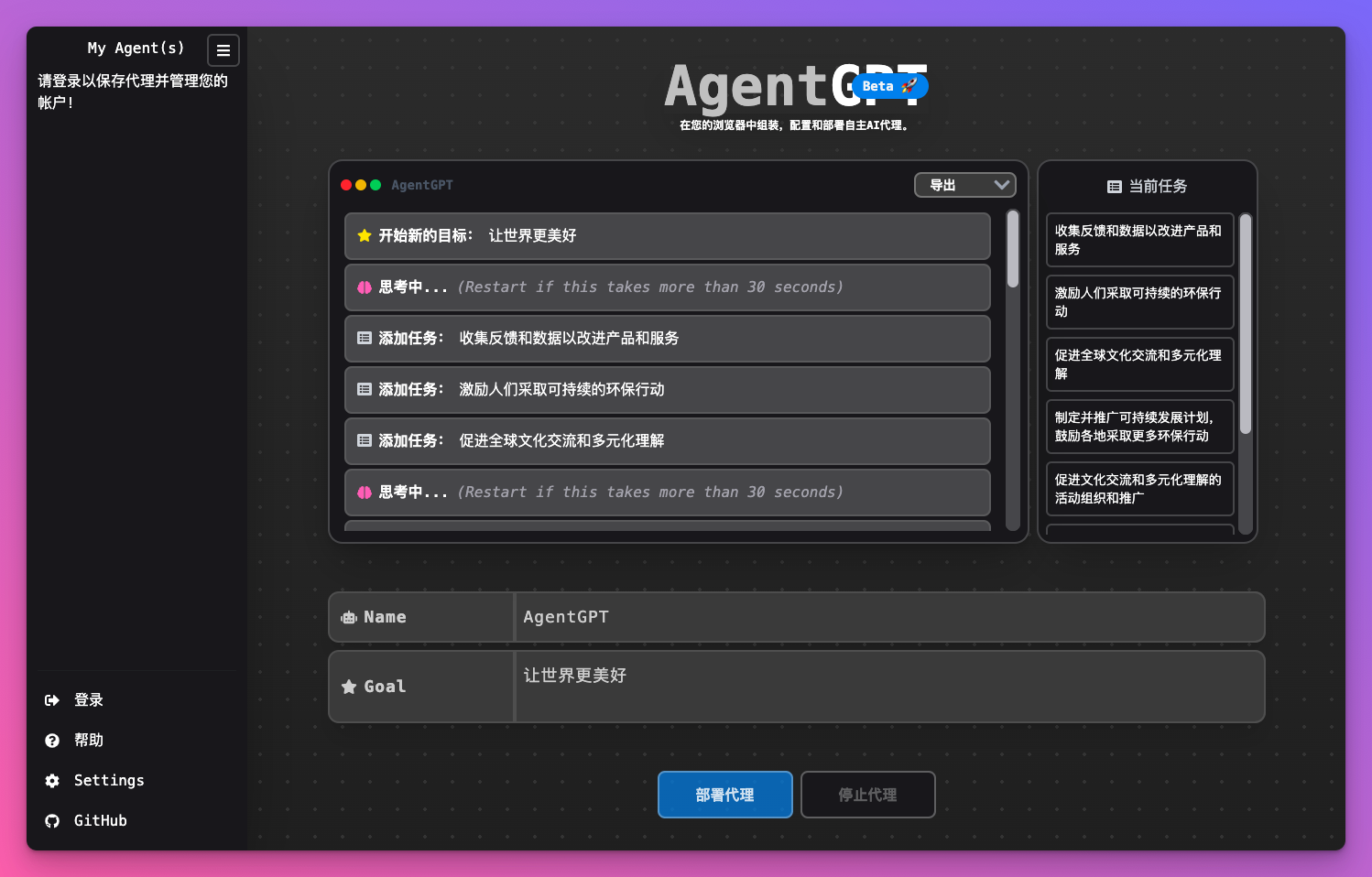The width and height of the screenshot is (1372, 877).
Task: Click the login arrow icon next to 登录
Action: pos(52,699)
